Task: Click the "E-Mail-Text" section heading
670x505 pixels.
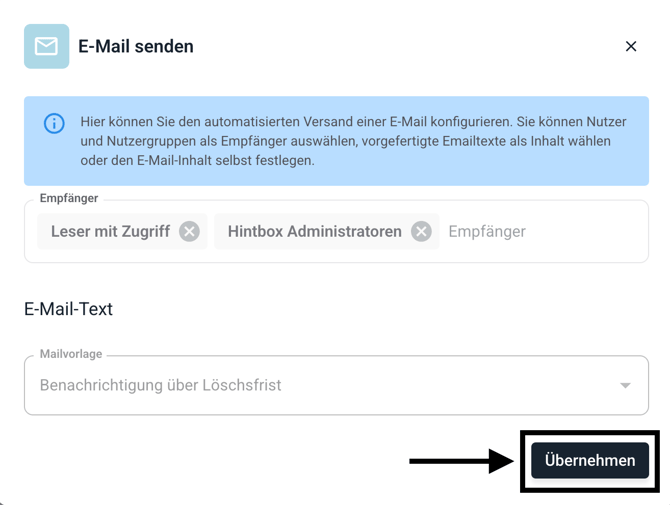Action: coord(68,309)
